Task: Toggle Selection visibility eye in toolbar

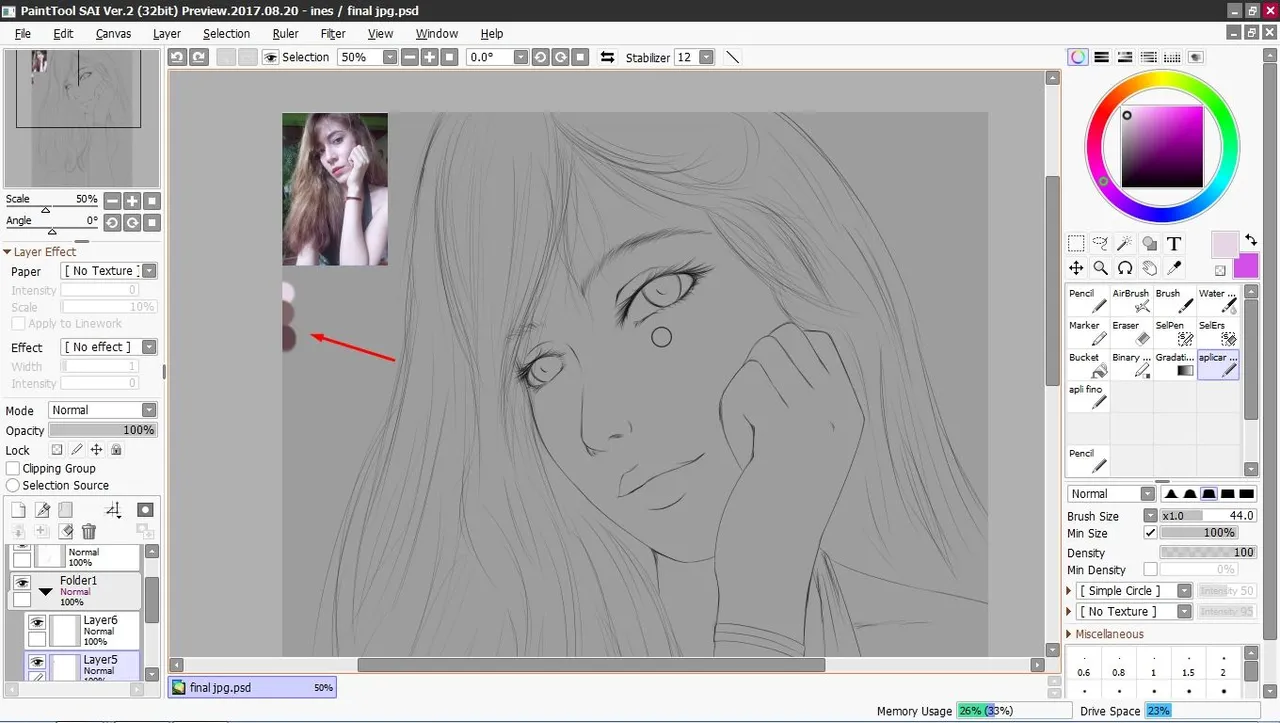Action: (270, 58)
